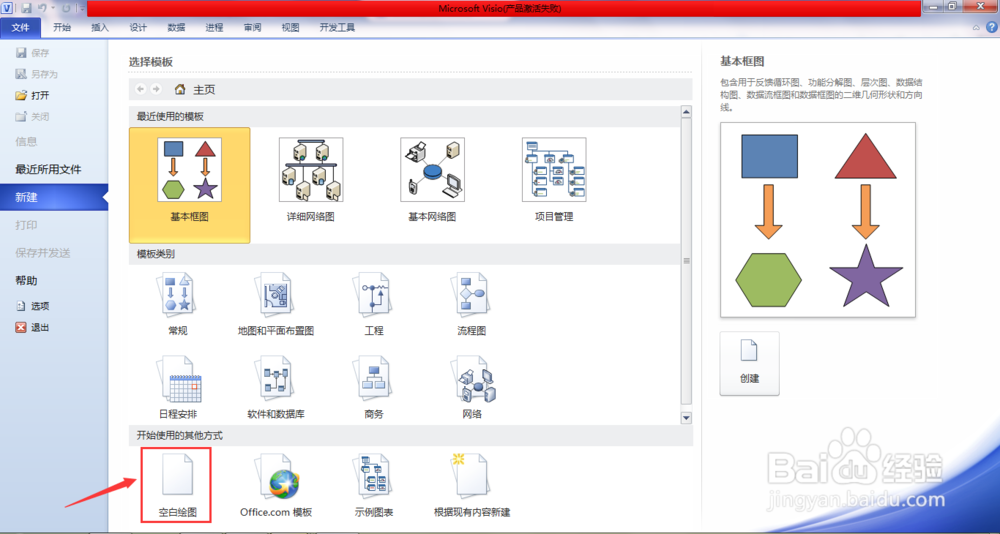The width and height of the screenshot is (1000, 534).
Task: Switch to the 开始 tab
Action: point(62,27)
